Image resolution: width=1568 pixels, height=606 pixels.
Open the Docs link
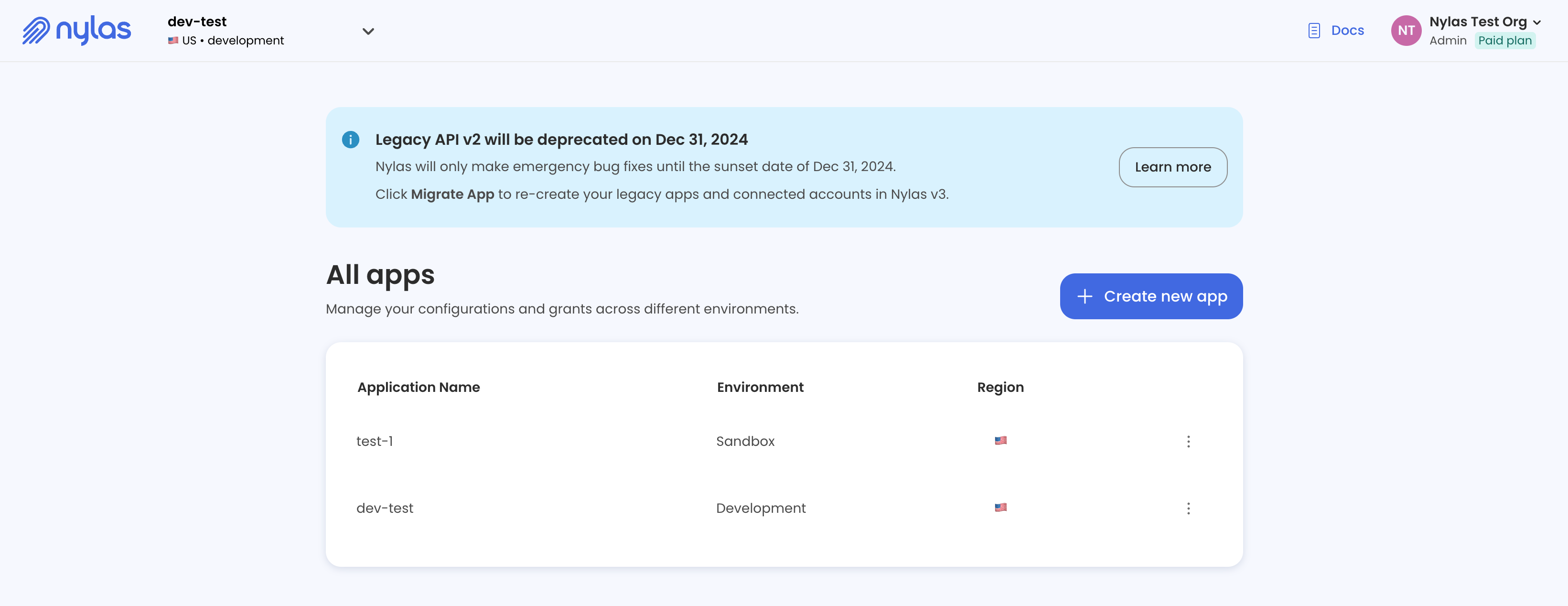[x=1347, y=31]
